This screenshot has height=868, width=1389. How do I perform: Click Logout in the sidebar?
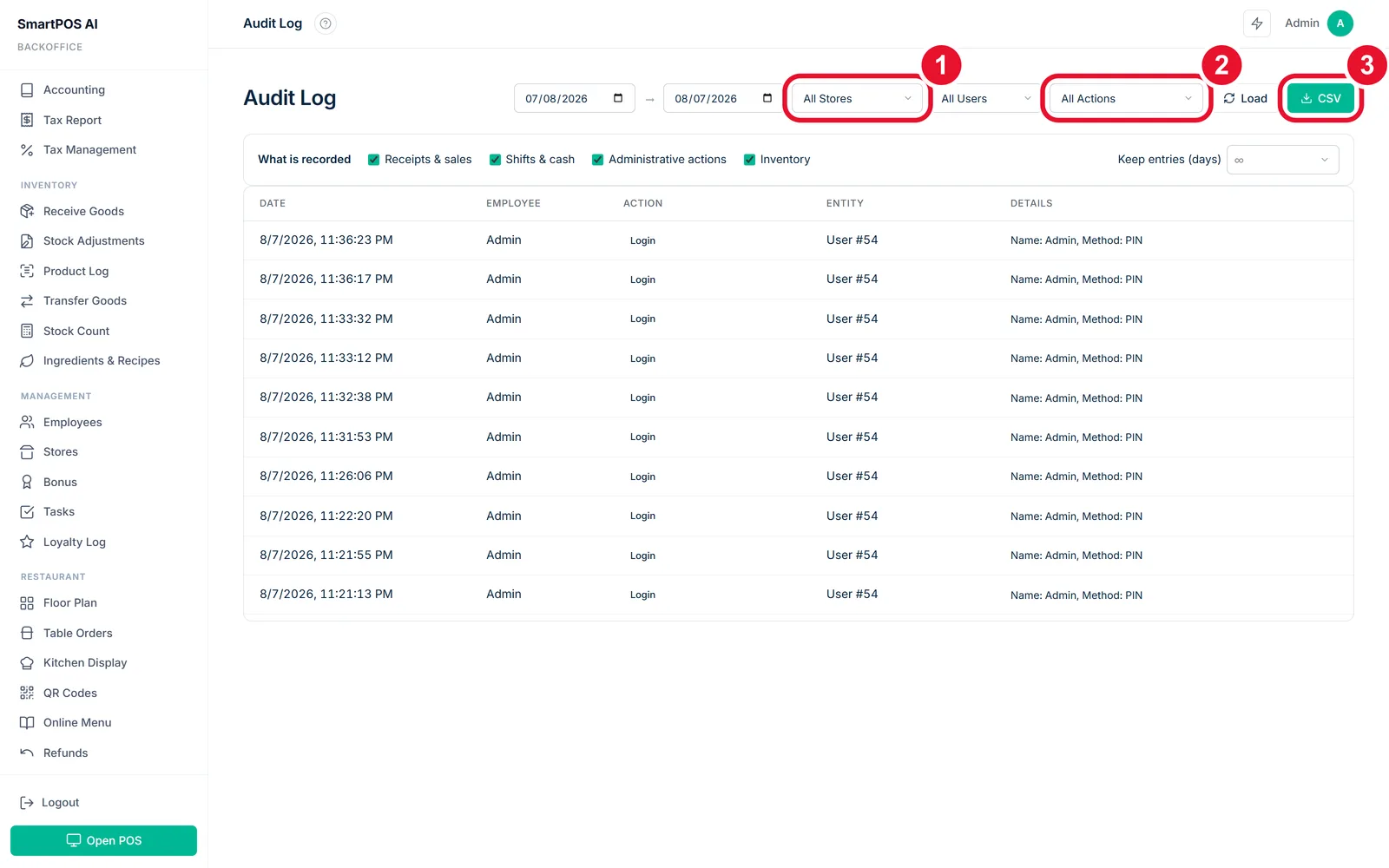pyautogui.click(x=60, y=803)
